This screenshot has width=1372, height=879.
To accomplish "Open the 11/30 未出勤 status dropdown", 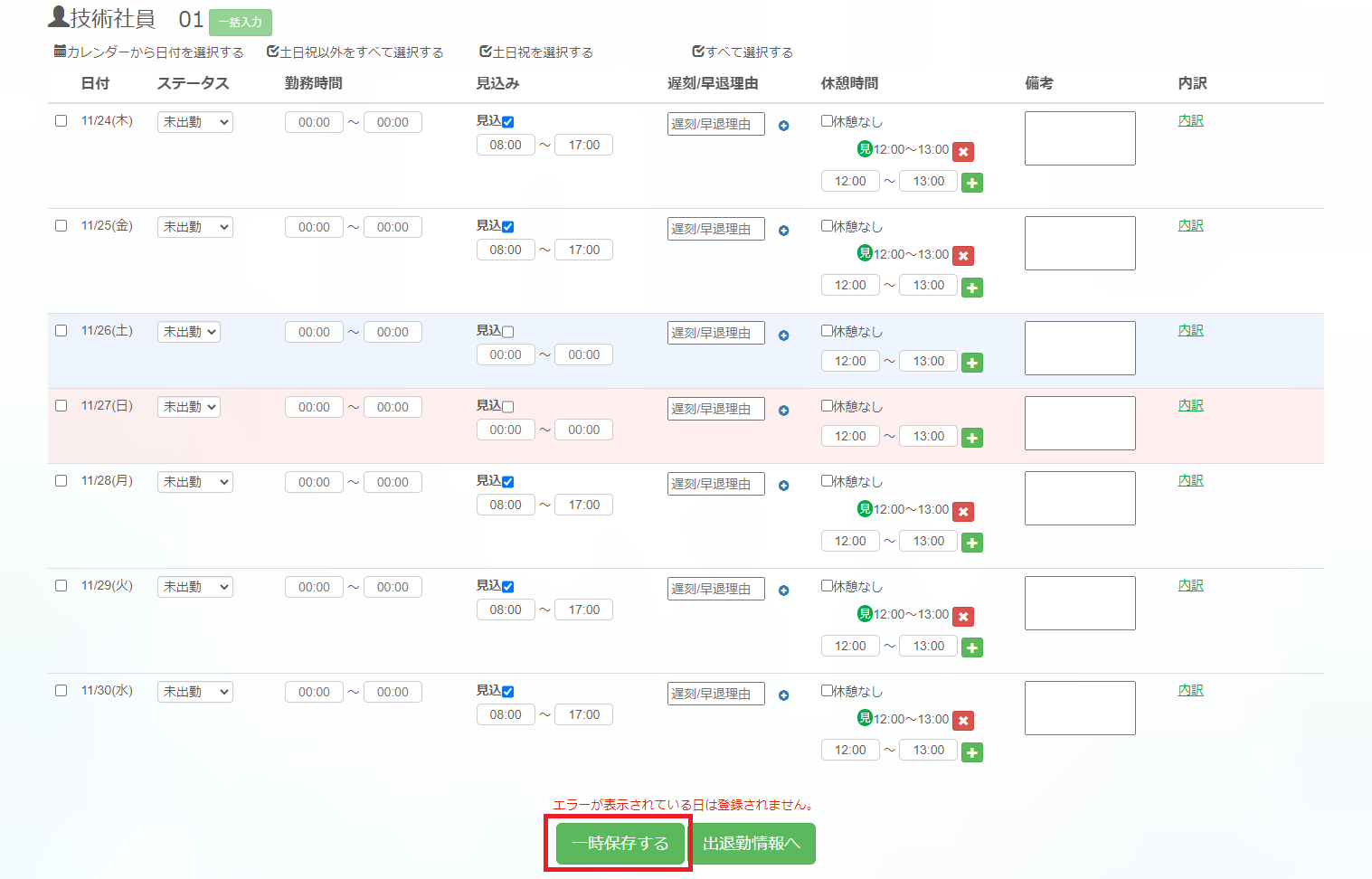I will pos(195,692).
